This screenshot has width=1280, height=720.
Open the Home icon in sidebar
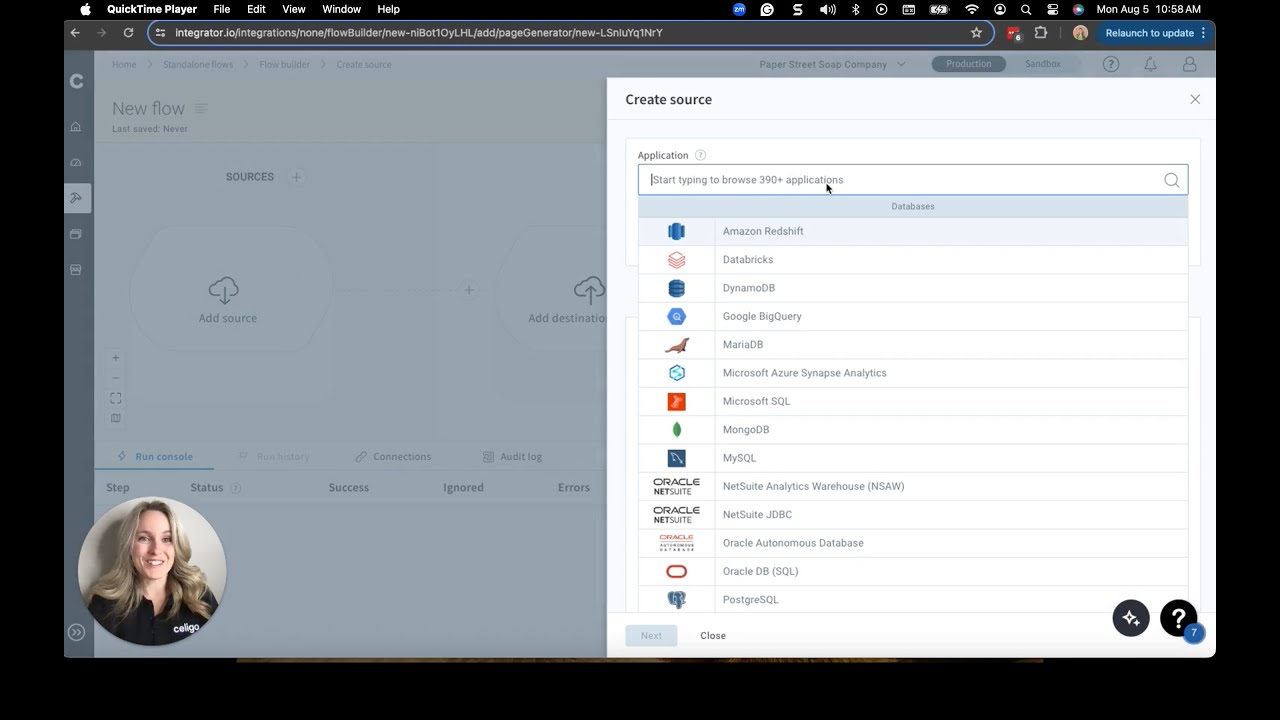(76, 127)
